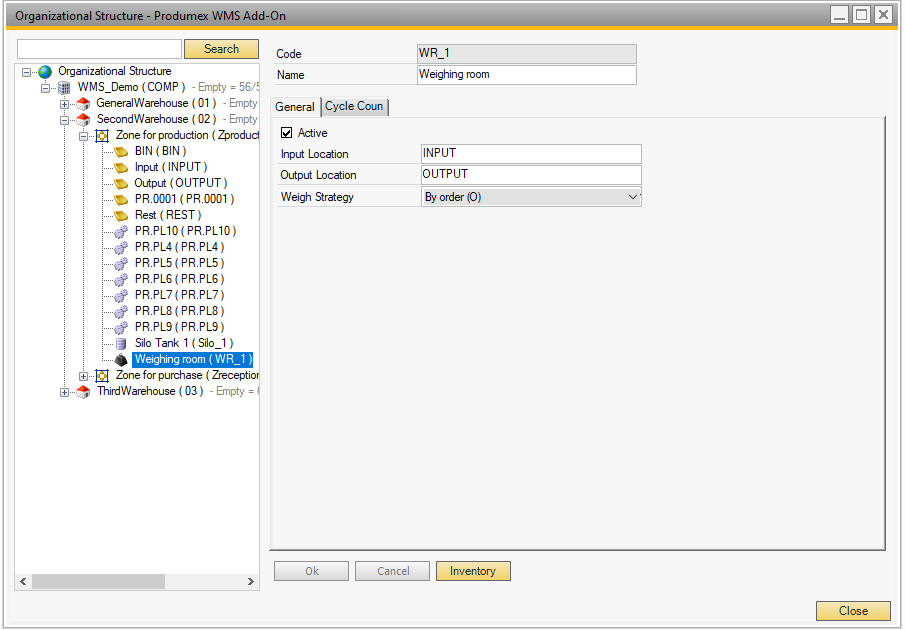Screen dimensions: 905x630
Task: Click the globe icon beside Organizational Structure
Action: tap(44, 72)
